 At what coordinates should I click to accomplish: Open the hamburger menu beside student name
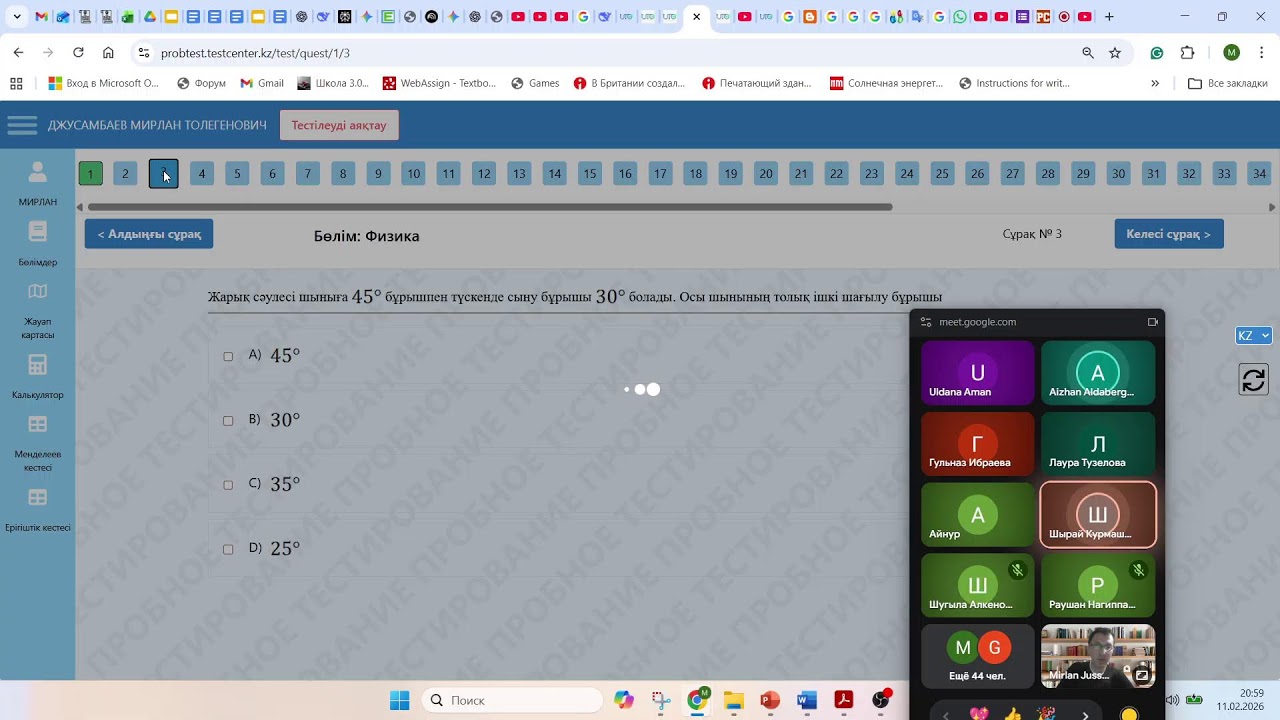coord(22,125)
